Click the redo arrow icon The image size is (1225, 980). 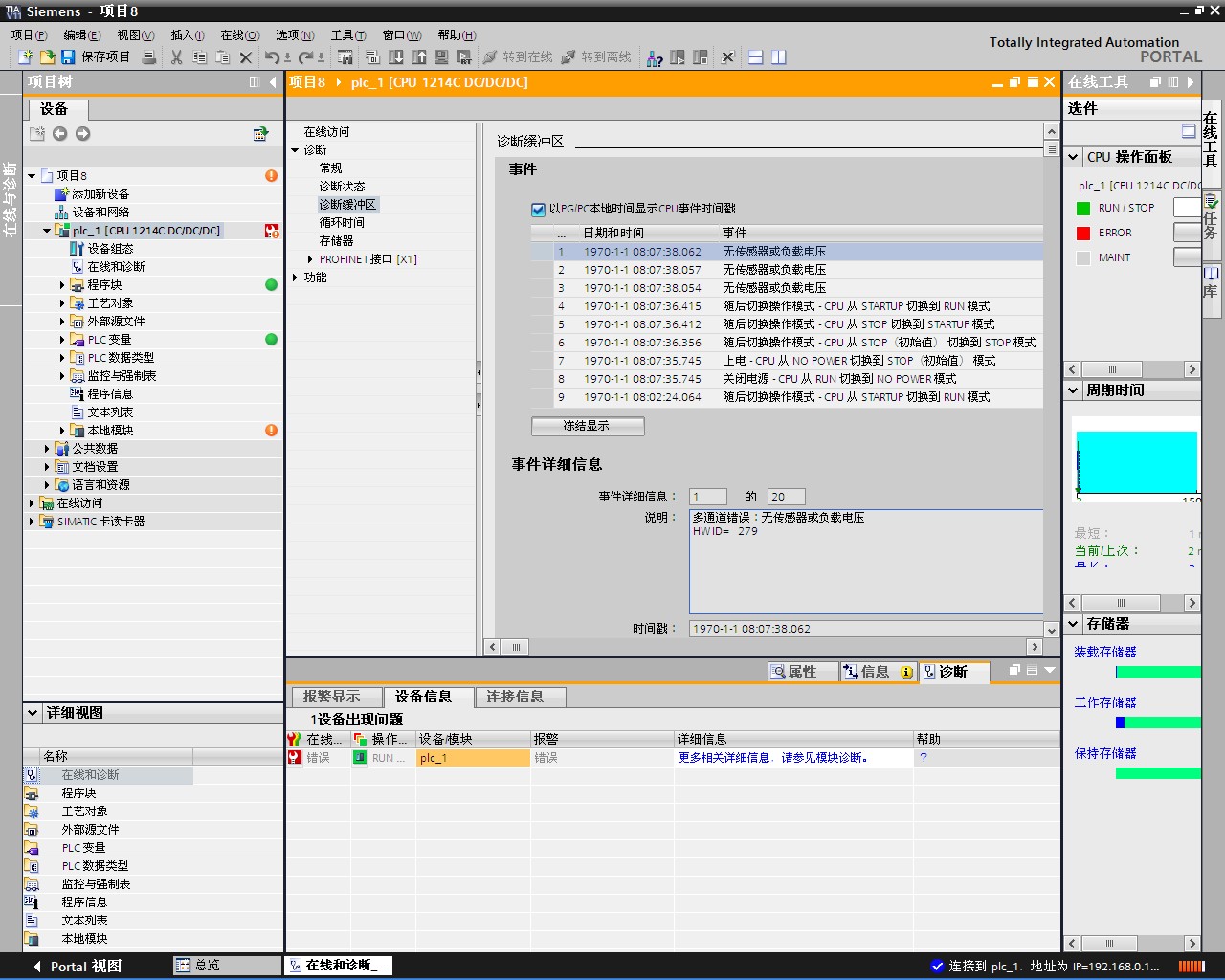pyautogui.click(x=305, y=57)
